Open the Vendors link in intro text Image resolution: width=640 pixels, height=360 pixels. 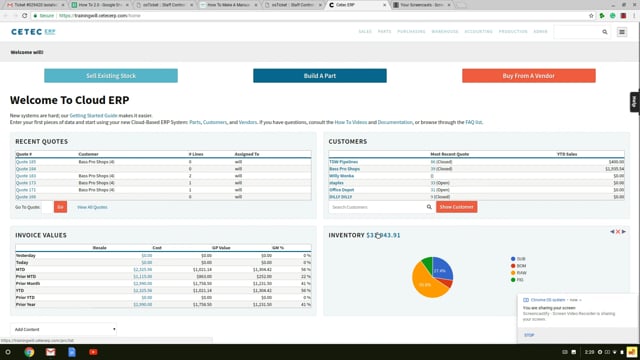248,122
